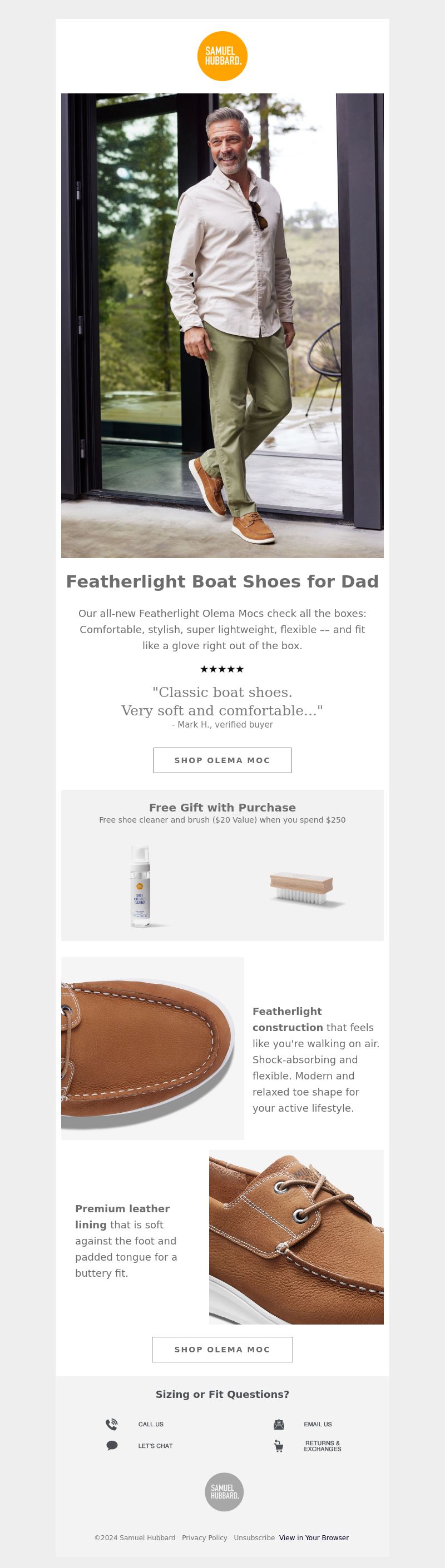Click the cart icon beside Returns & Exchanges
This screenshot has height=1568, width=445.
coord(279,1446)
